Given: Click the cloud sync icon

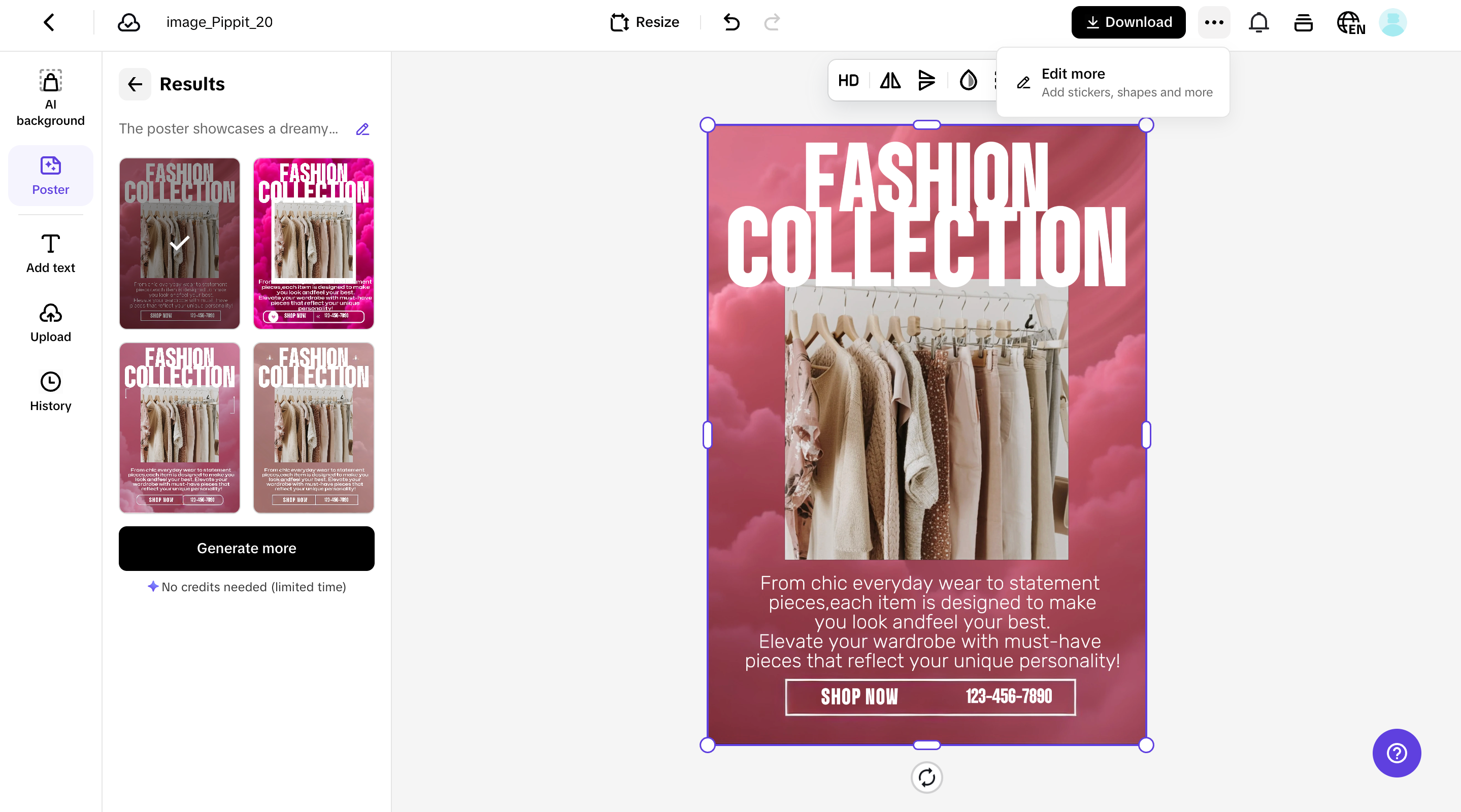Looking at the screenshot, I should (128, 23).
